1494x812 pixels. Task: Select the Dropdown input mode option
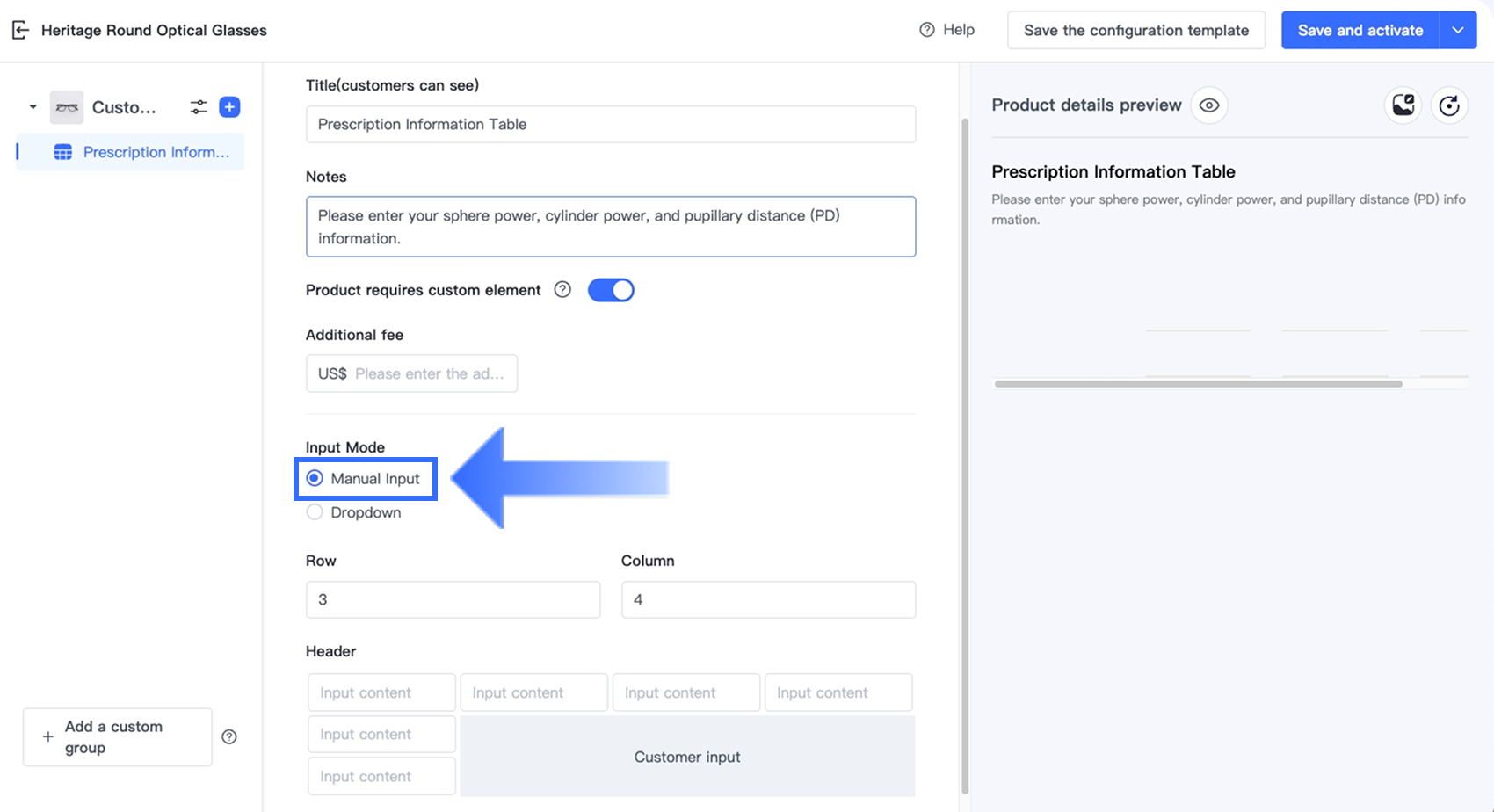[315, 512]
